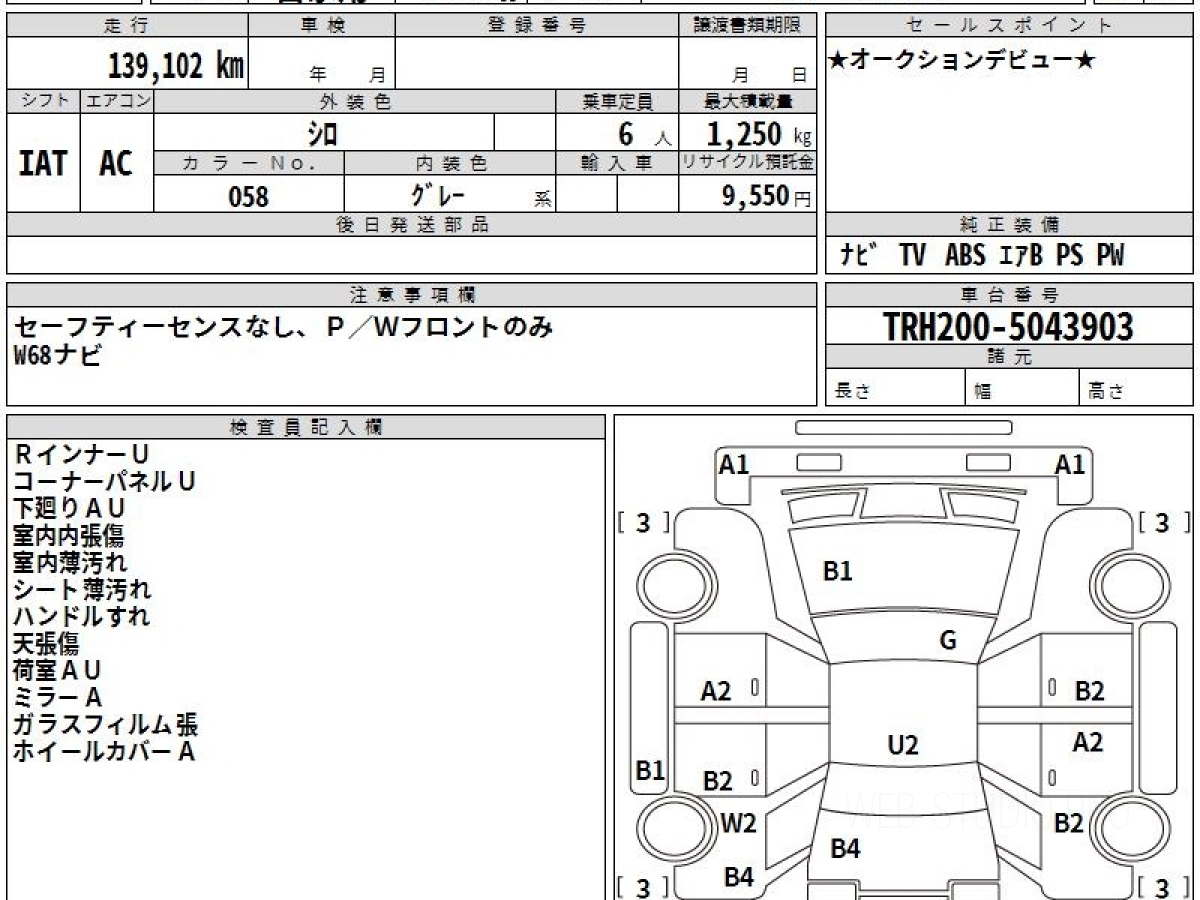Click the 諸元 header
1200x900 pixels.
[1009, 357]
